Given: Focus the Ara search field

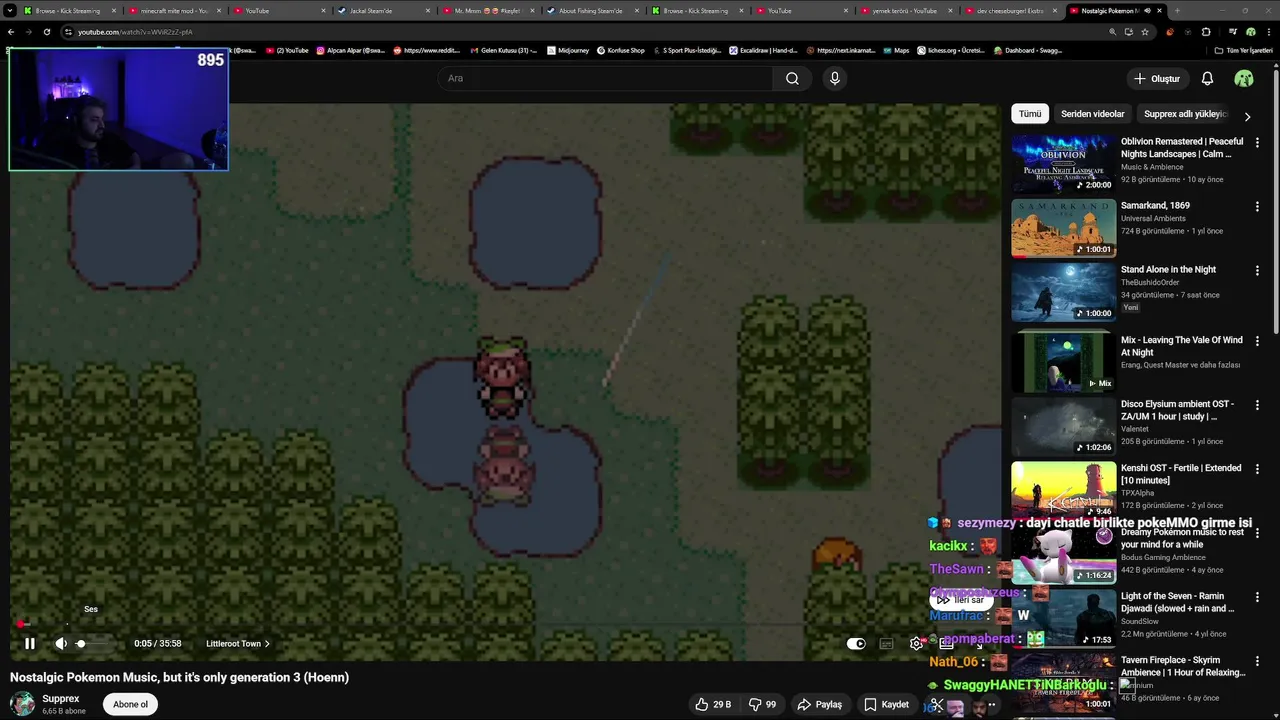Looking at the screenshot, I should (605, 78).
